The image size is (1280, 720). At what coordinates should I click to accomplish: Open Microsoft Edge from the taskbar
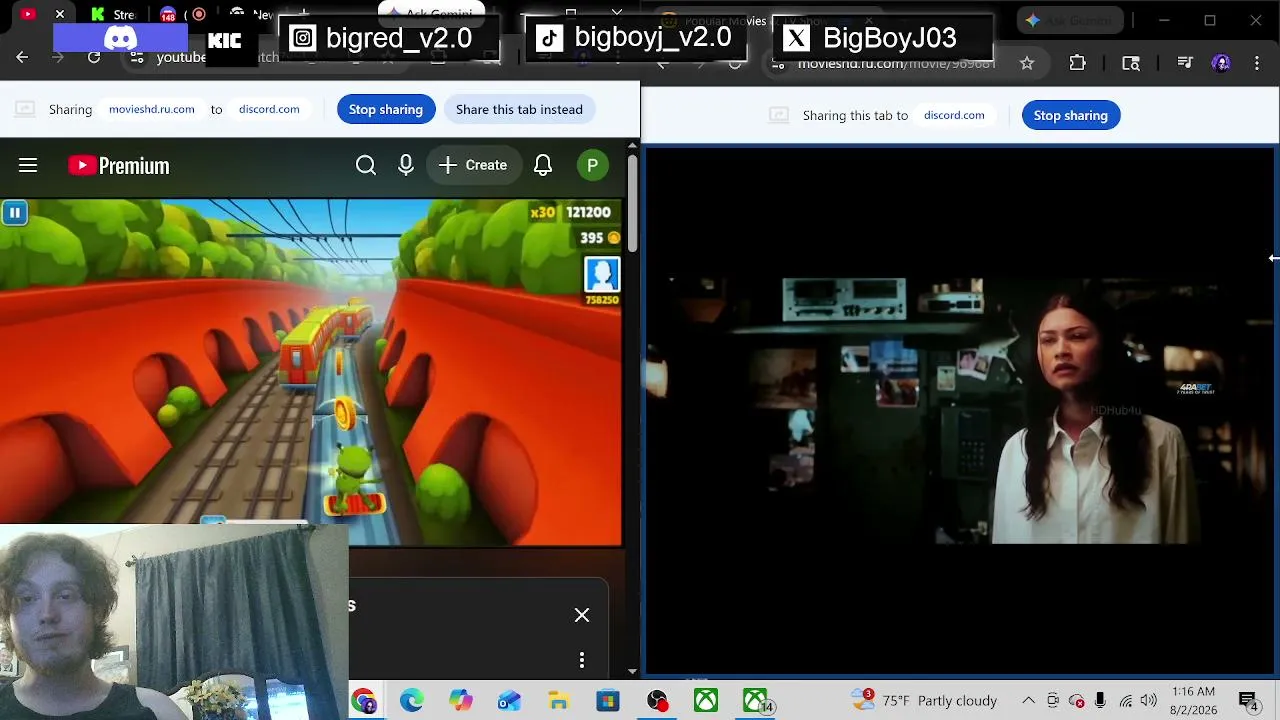[x=412, y=701]
